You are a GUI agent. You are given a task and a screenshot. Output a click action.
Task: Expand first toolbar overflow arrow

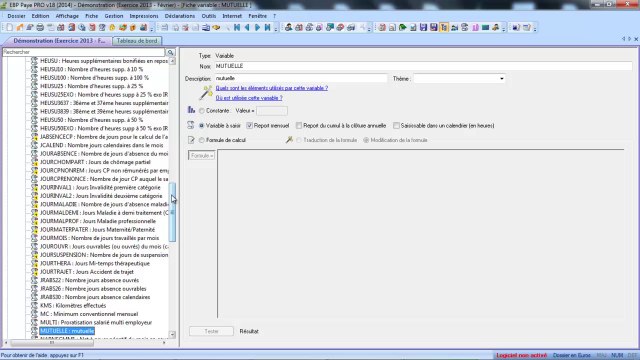point(152,28)
